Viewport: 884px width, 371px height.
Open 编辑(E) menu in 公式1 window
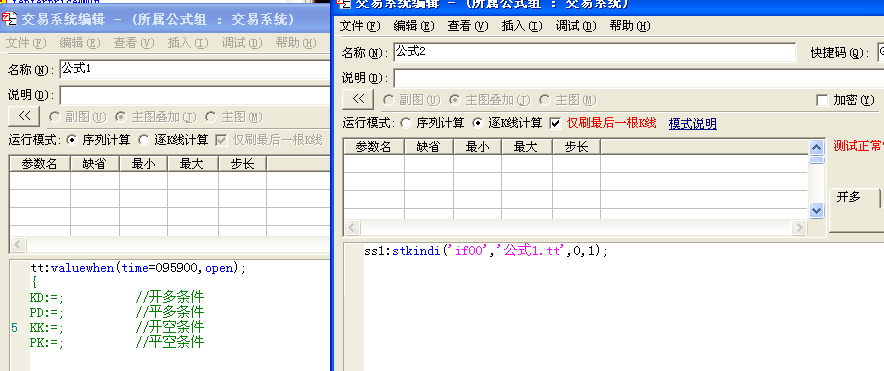point(79,43)
